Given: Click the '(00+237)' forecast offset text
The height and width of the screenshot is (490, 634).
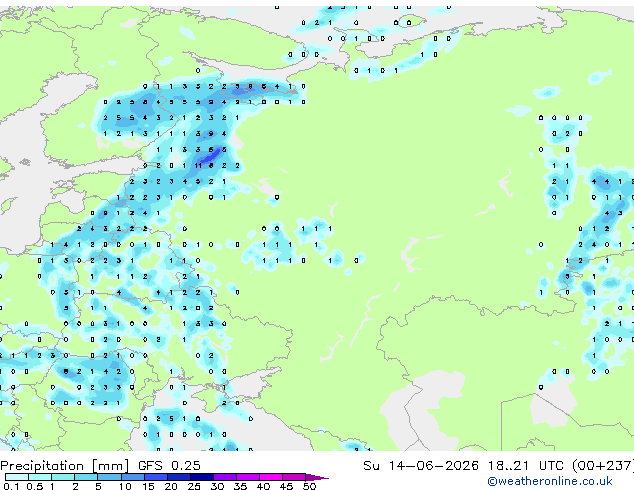Looking at the screenshot, I should (602, 466).
